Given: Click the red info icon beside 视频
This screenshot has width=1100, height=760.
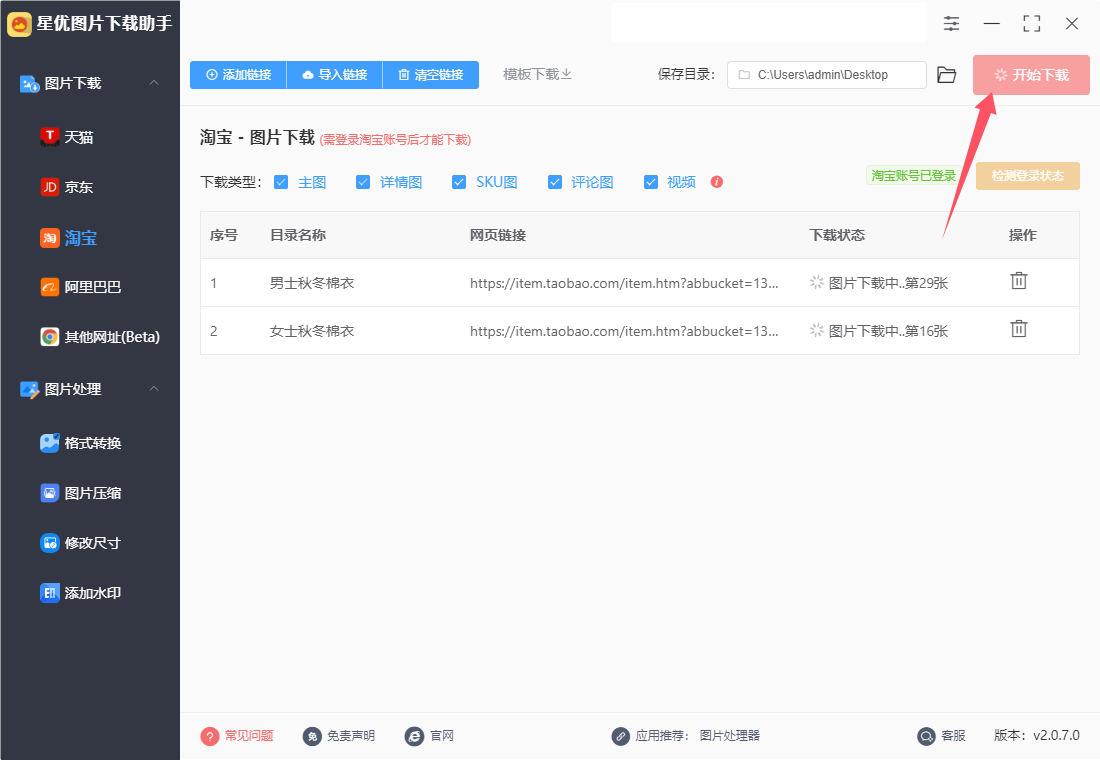Looking at the screenshot, I should coord(716,182).
